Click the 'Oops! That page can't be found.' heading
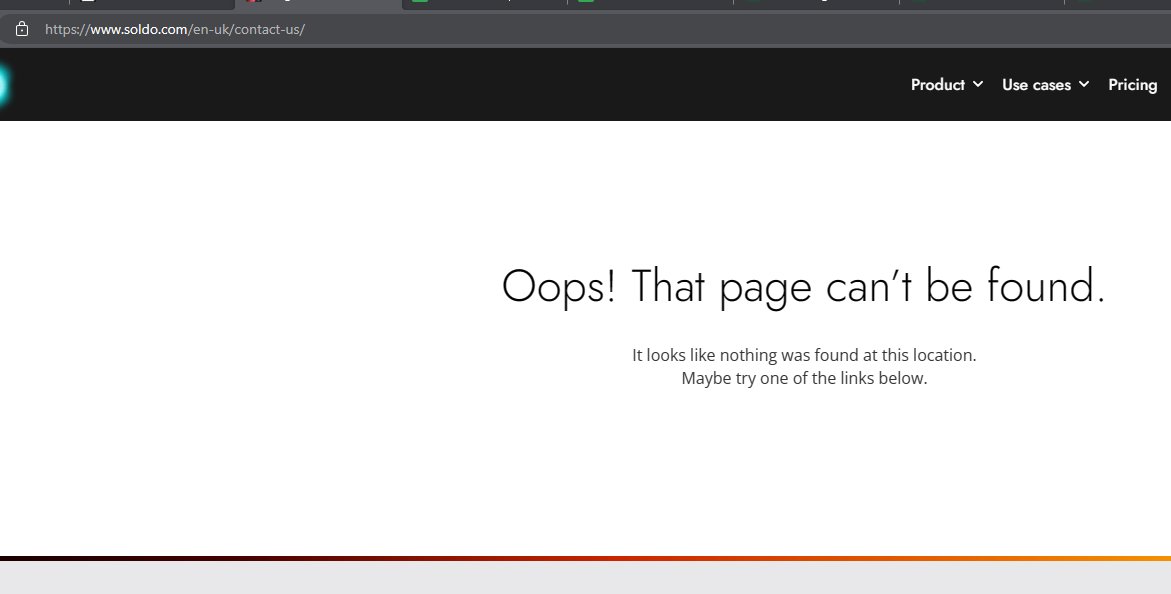Image resolution: width=1171 pixels, height=594 pixels. 804,286
